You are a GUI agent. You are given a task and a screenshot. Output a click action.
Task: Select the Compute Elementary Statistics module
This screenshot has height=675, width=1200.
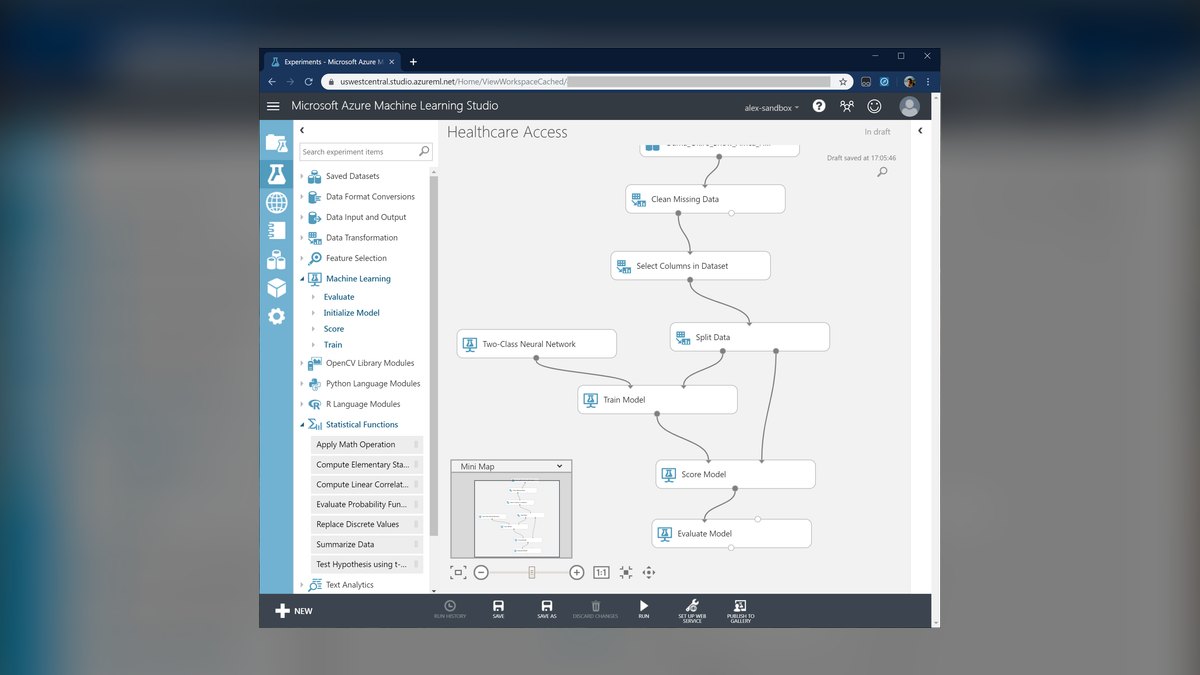pos(367,465)
